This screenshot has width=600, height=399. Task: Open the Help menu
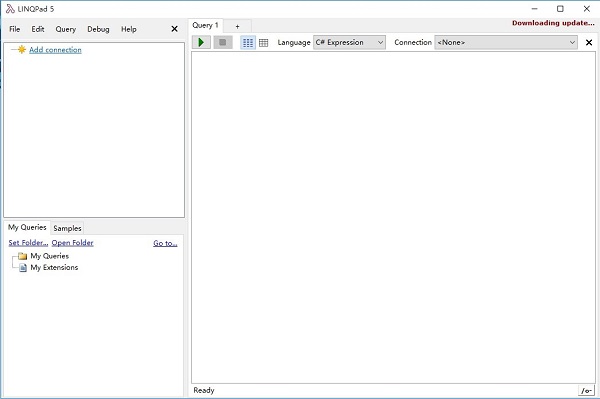[129, 29]
